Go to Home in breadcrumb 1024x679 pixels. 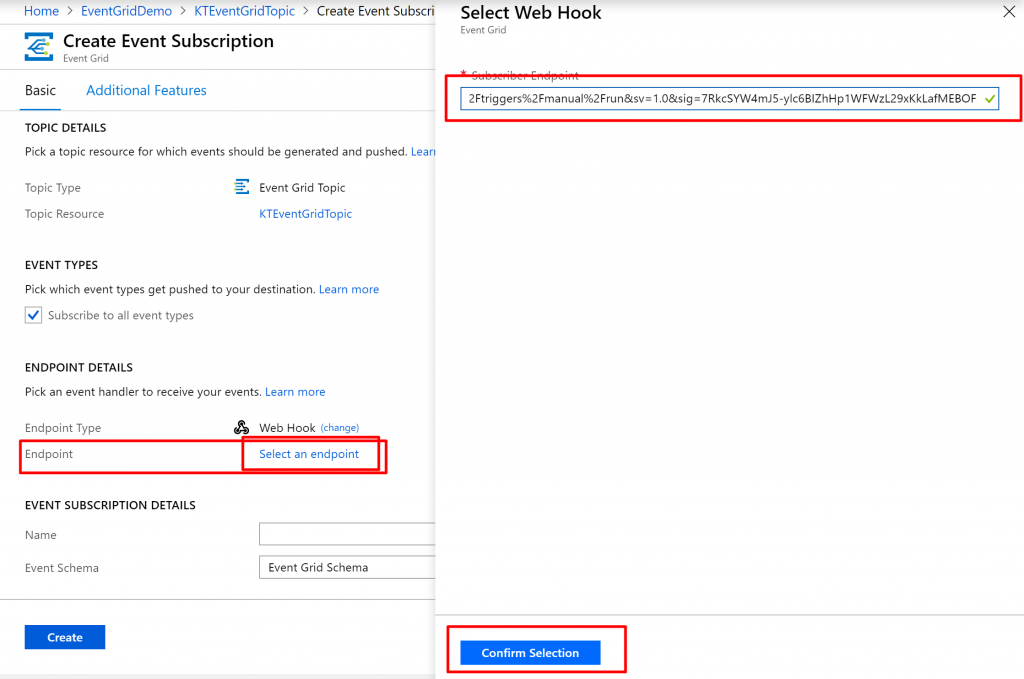[41, 11]
